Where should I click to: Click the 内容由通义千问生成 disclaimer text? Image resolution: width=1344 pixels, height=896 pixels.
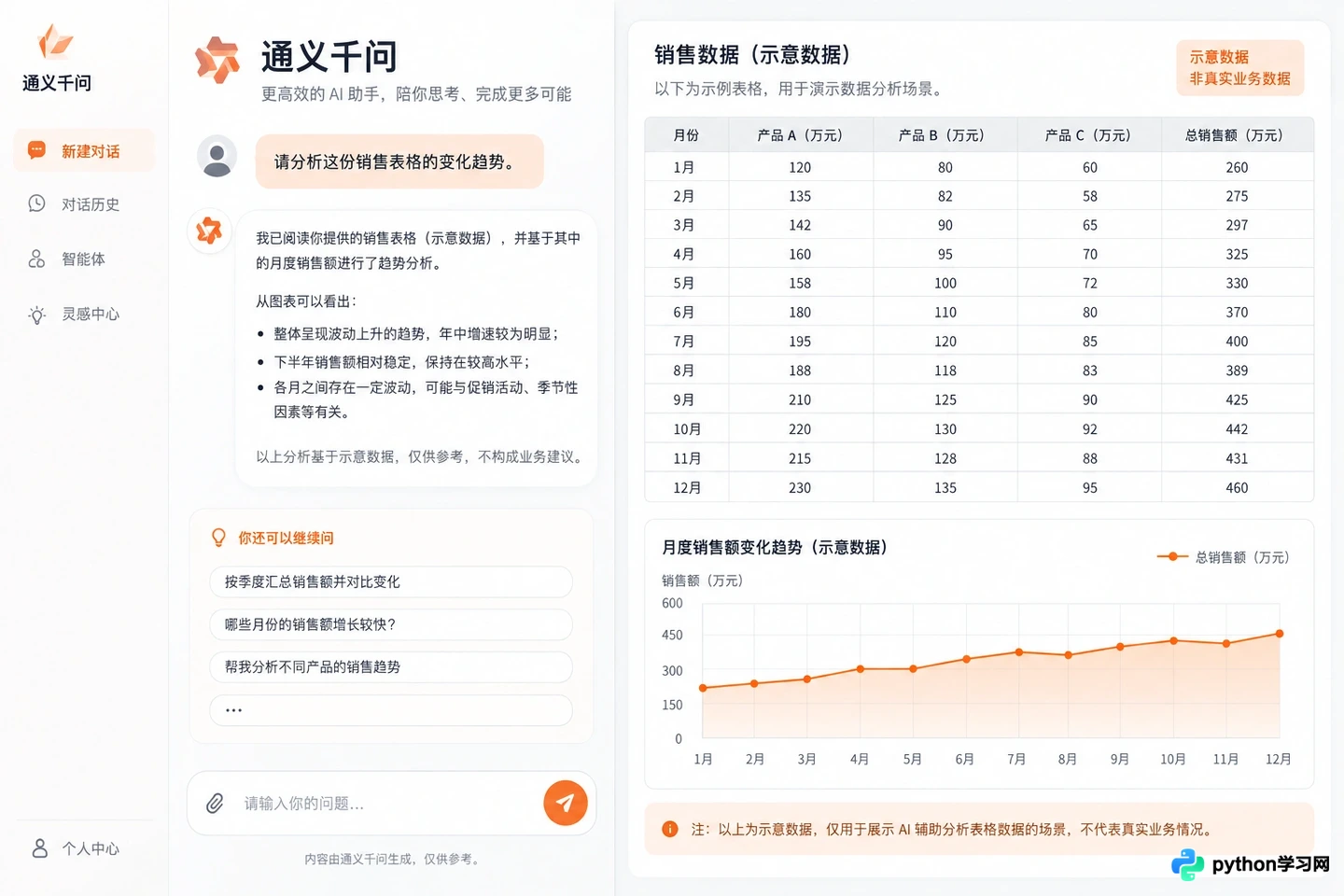tap(393, 859)
